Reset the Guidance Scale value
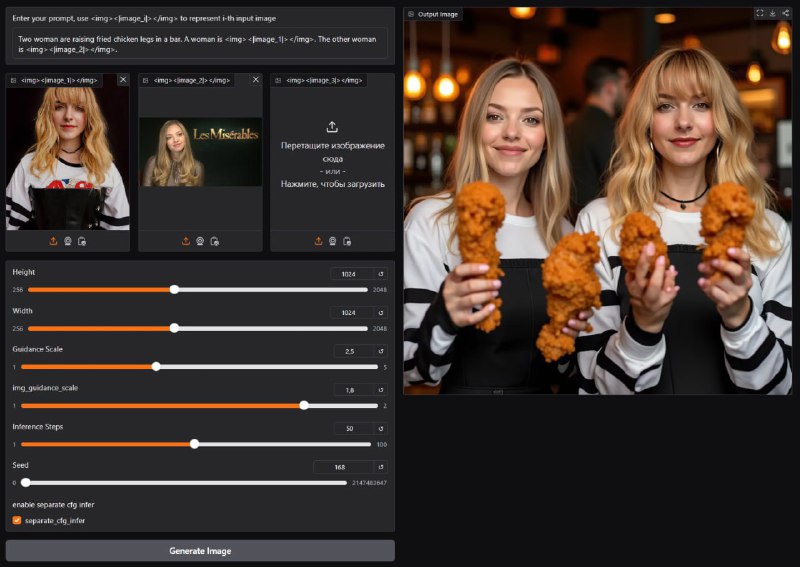The height and width of the screenshot is (567, 800). pos(380,351)
